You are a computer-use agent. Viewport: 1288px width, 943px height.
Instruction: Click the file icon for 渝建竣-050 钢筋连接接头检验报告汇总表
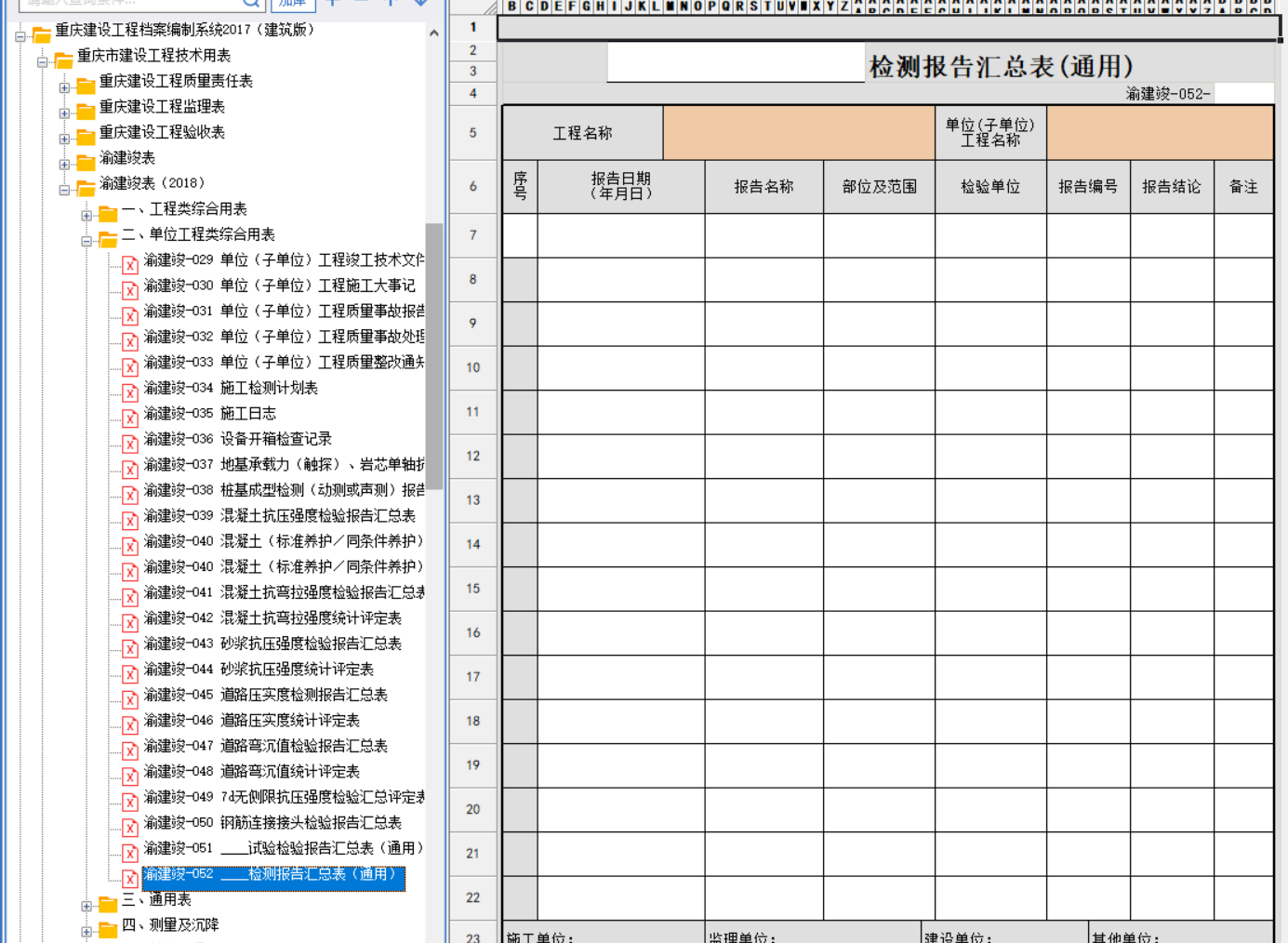[130, 827]
